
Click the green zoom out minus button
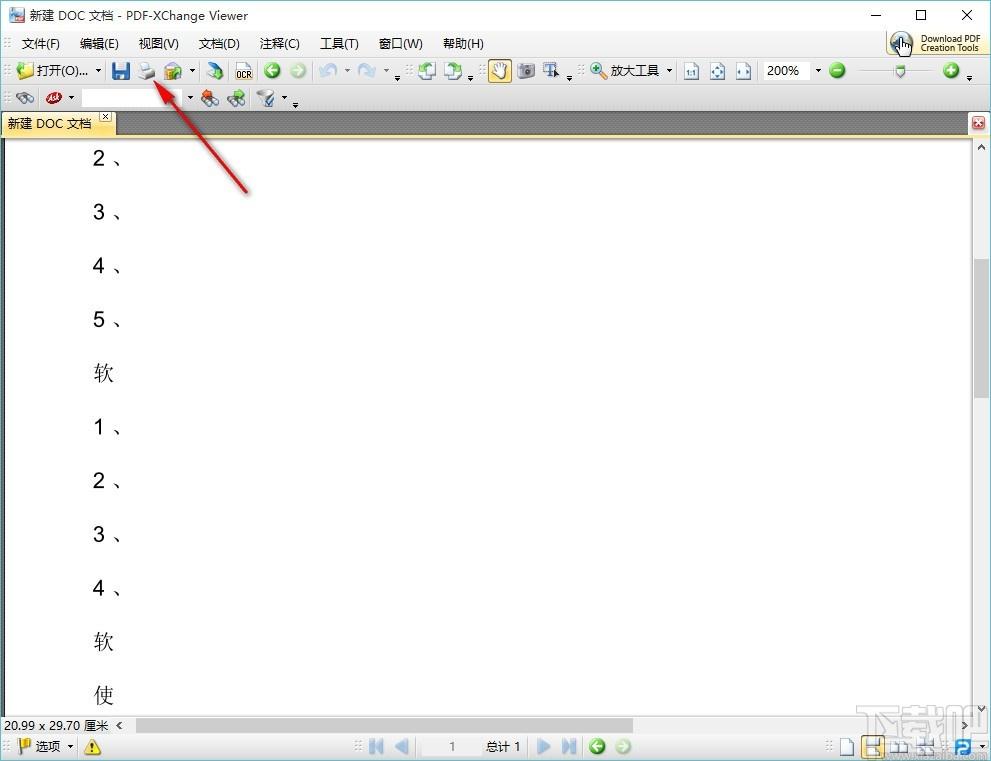837,71
